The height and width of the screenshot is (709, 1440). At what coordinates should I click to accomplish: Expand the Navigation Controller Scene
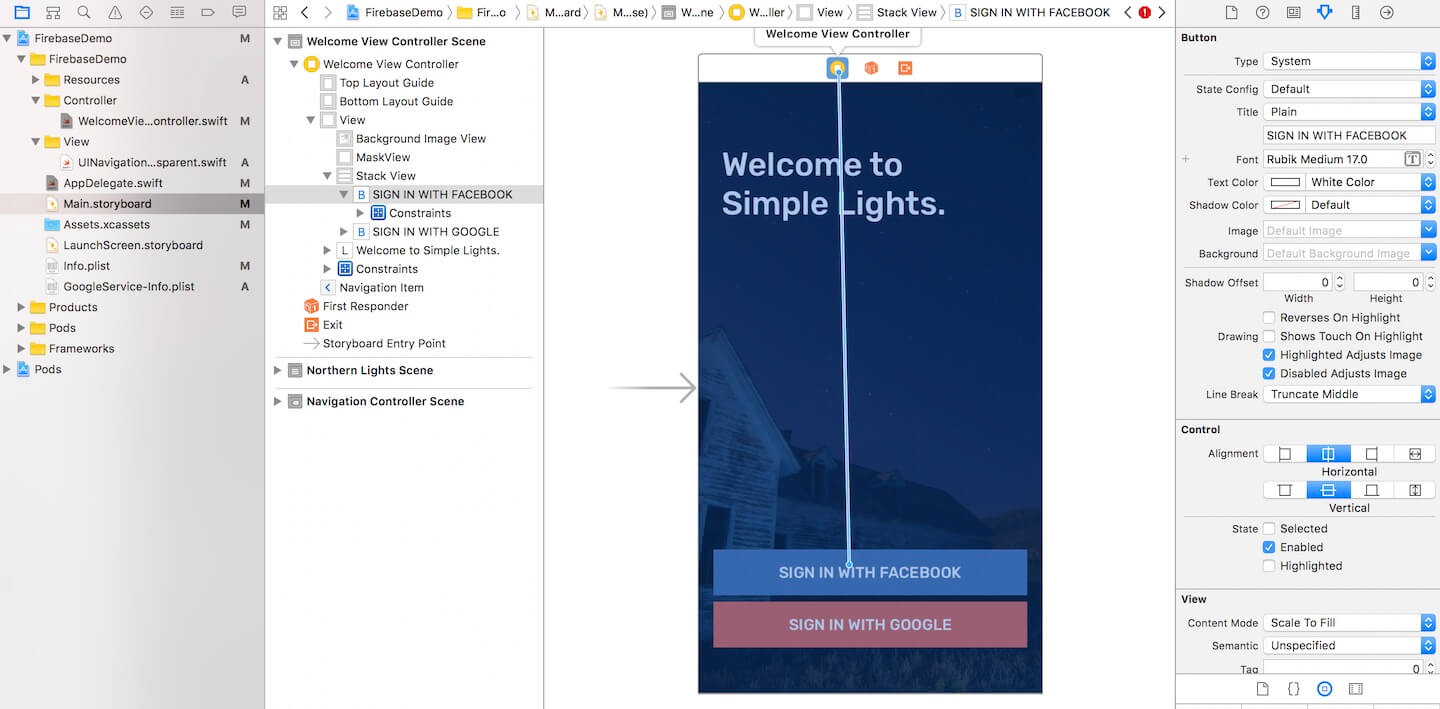tap(278, 401)
